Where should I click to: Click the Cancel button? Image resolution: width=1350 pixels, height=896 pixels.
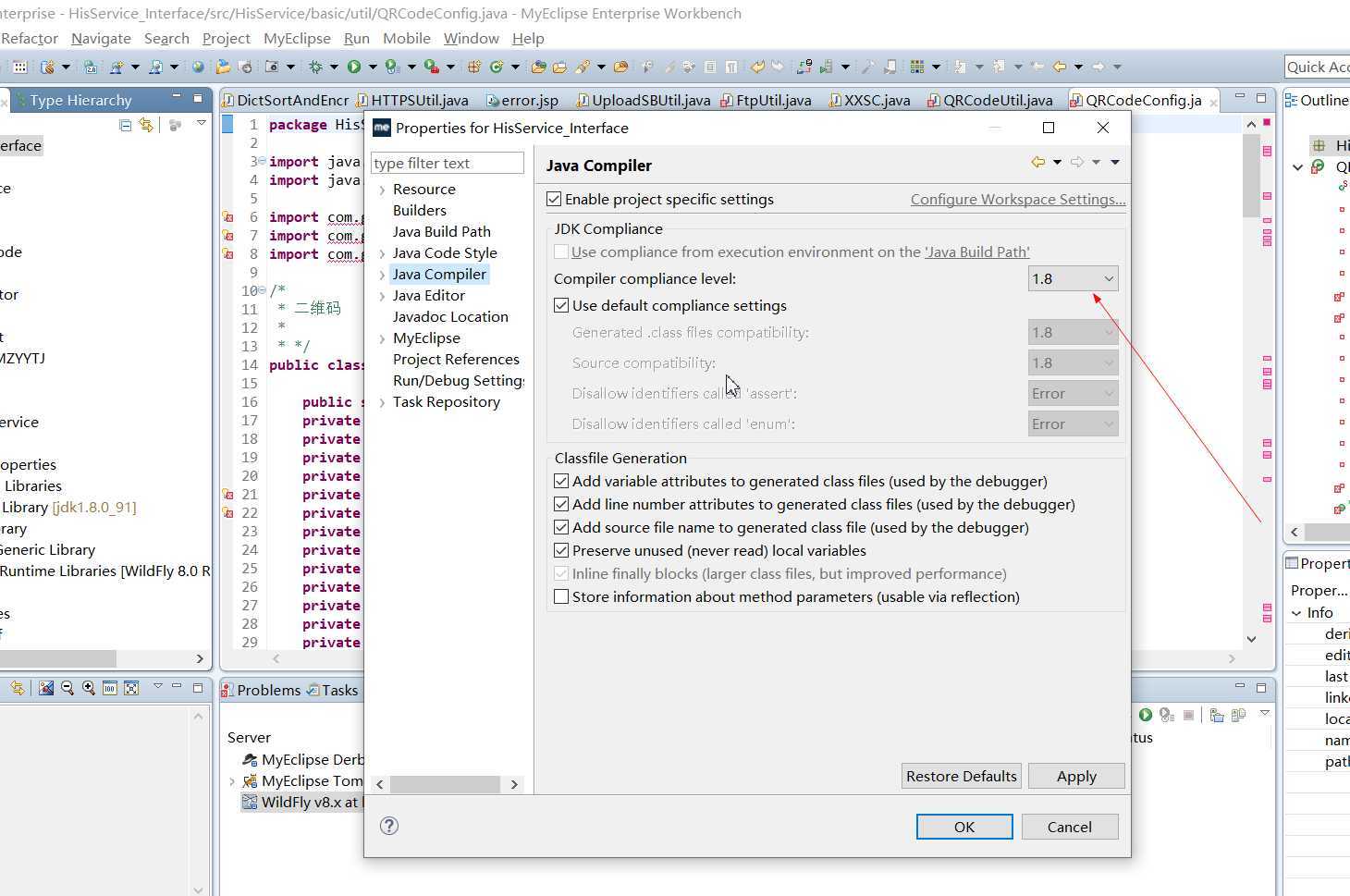[x=1070, y=827]
